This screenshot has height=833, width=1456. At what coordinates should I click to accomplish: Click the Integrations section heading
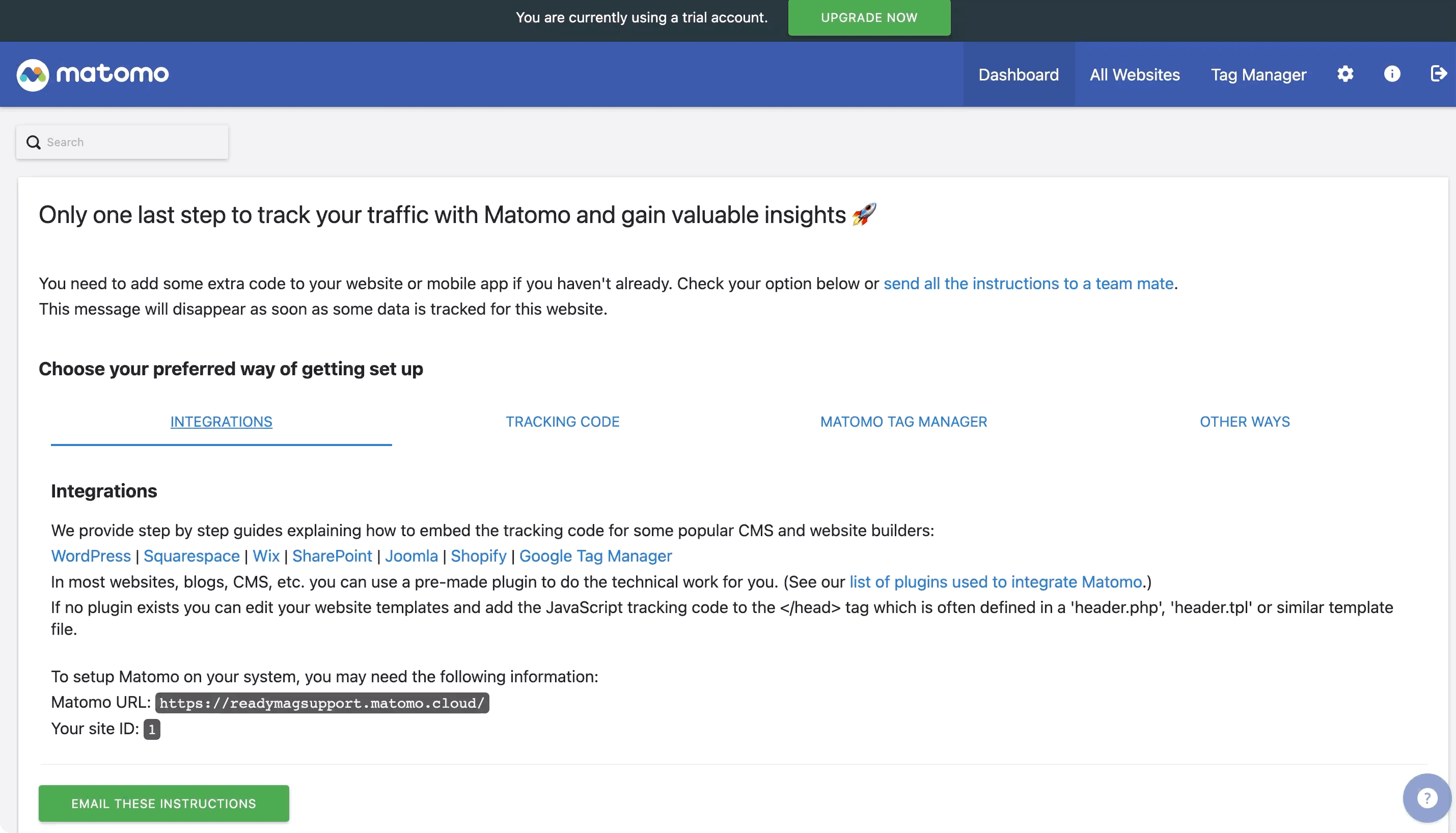104,491
